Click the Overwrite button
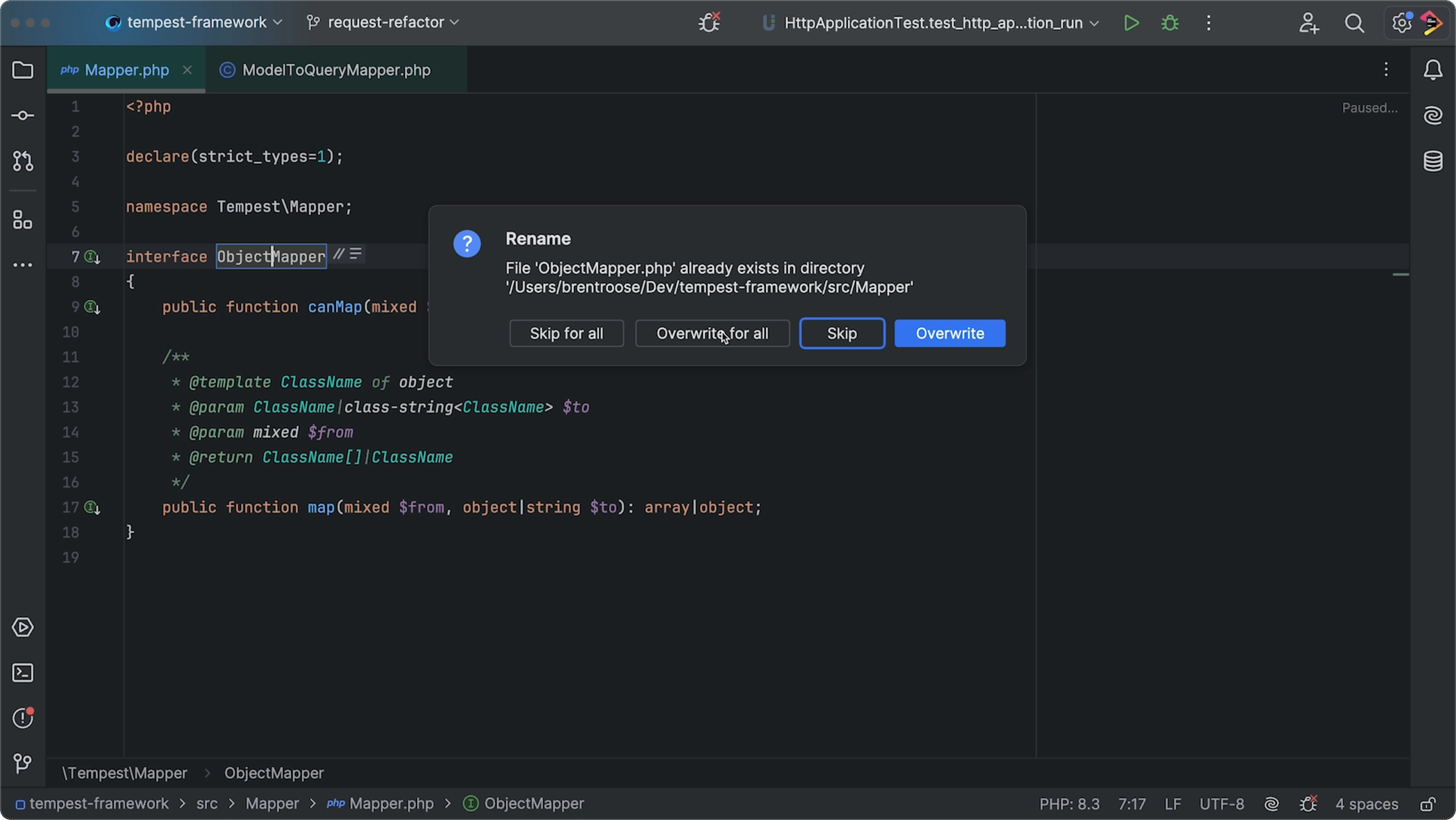This screenshot has height=820, width=1456. 950,334
